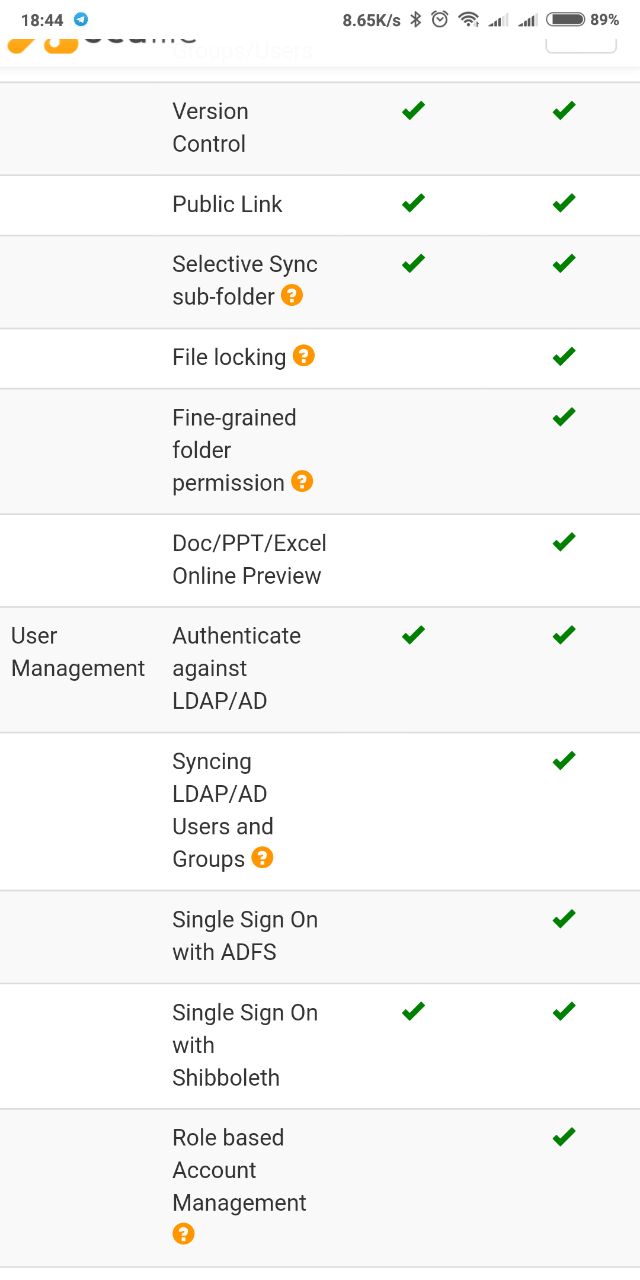This screenshot has width=640, height=1280.
Task: Click the User Management category label
Action: coord(78,652)
